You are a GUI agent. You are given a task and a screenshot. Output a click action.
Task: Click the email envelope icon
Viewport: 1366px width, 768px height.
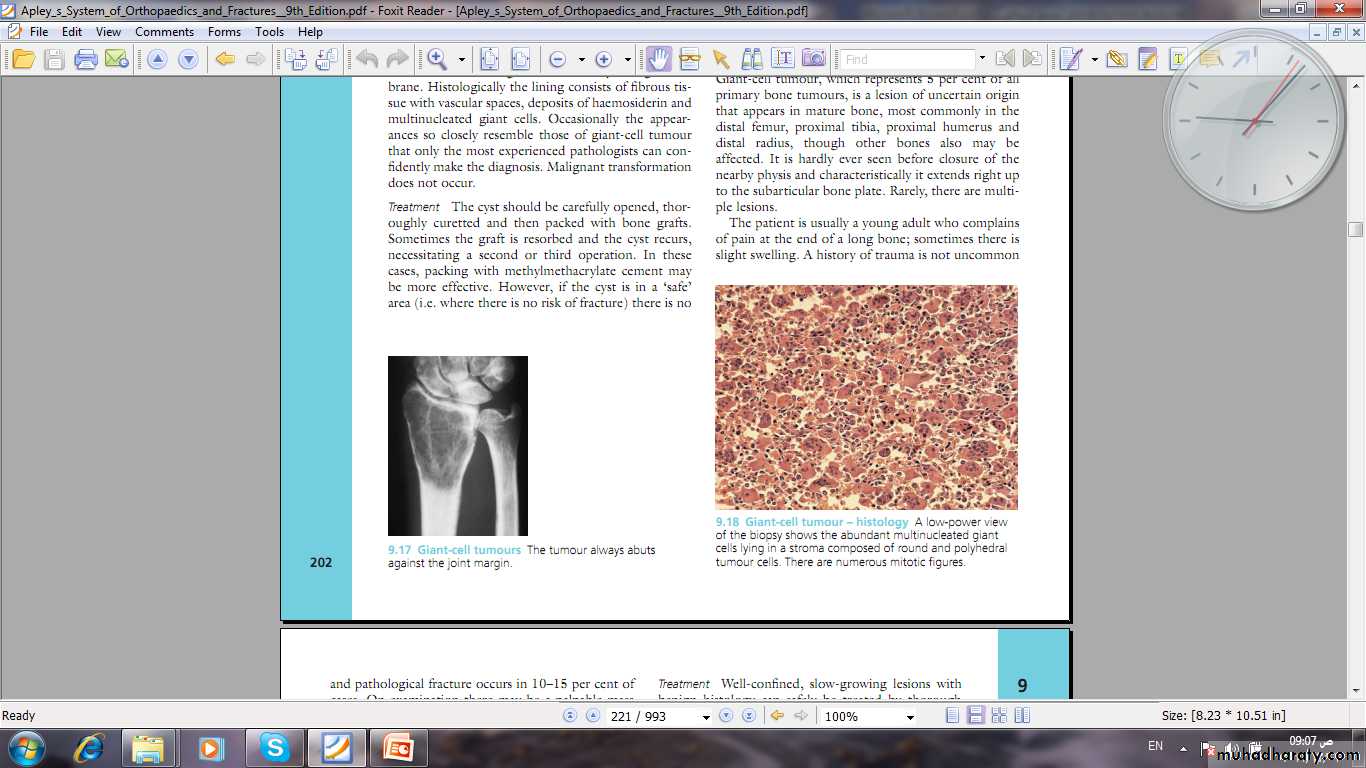(x=116, y=59)
